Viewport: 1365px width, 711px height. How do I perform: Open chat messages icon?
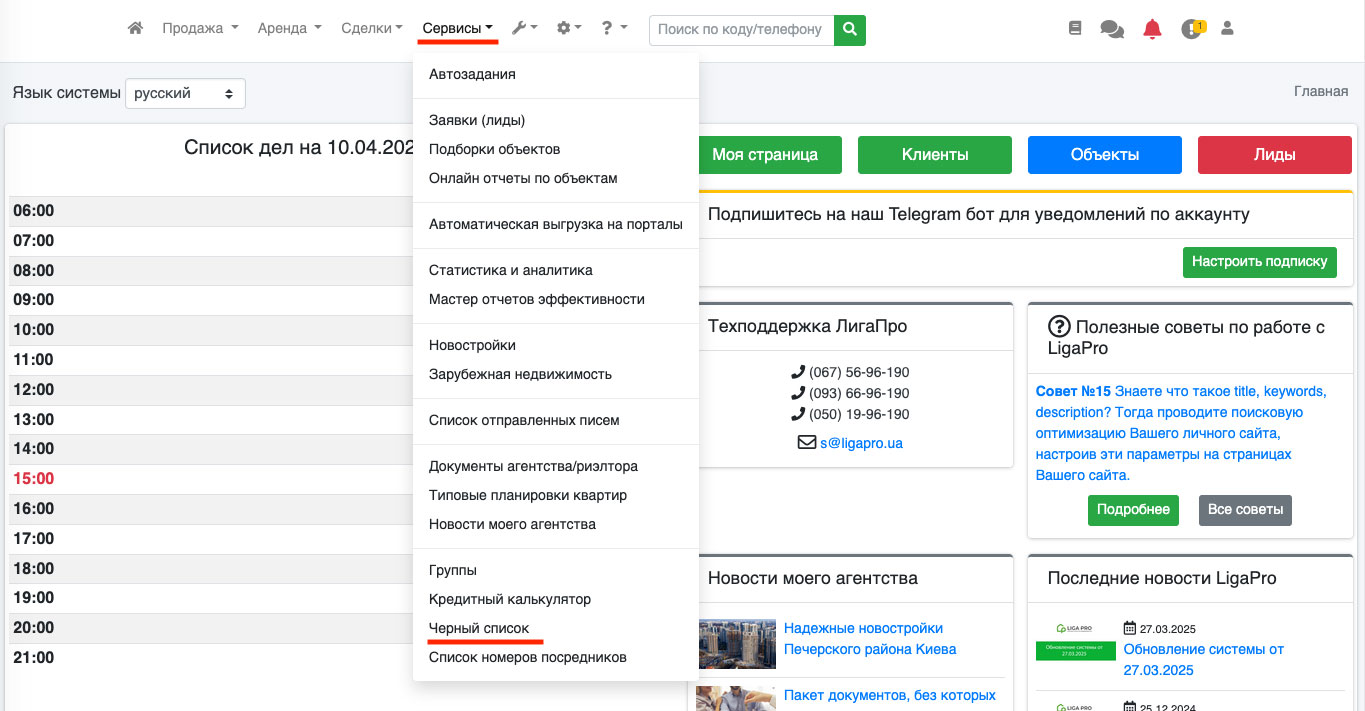tap(1112, 29)
